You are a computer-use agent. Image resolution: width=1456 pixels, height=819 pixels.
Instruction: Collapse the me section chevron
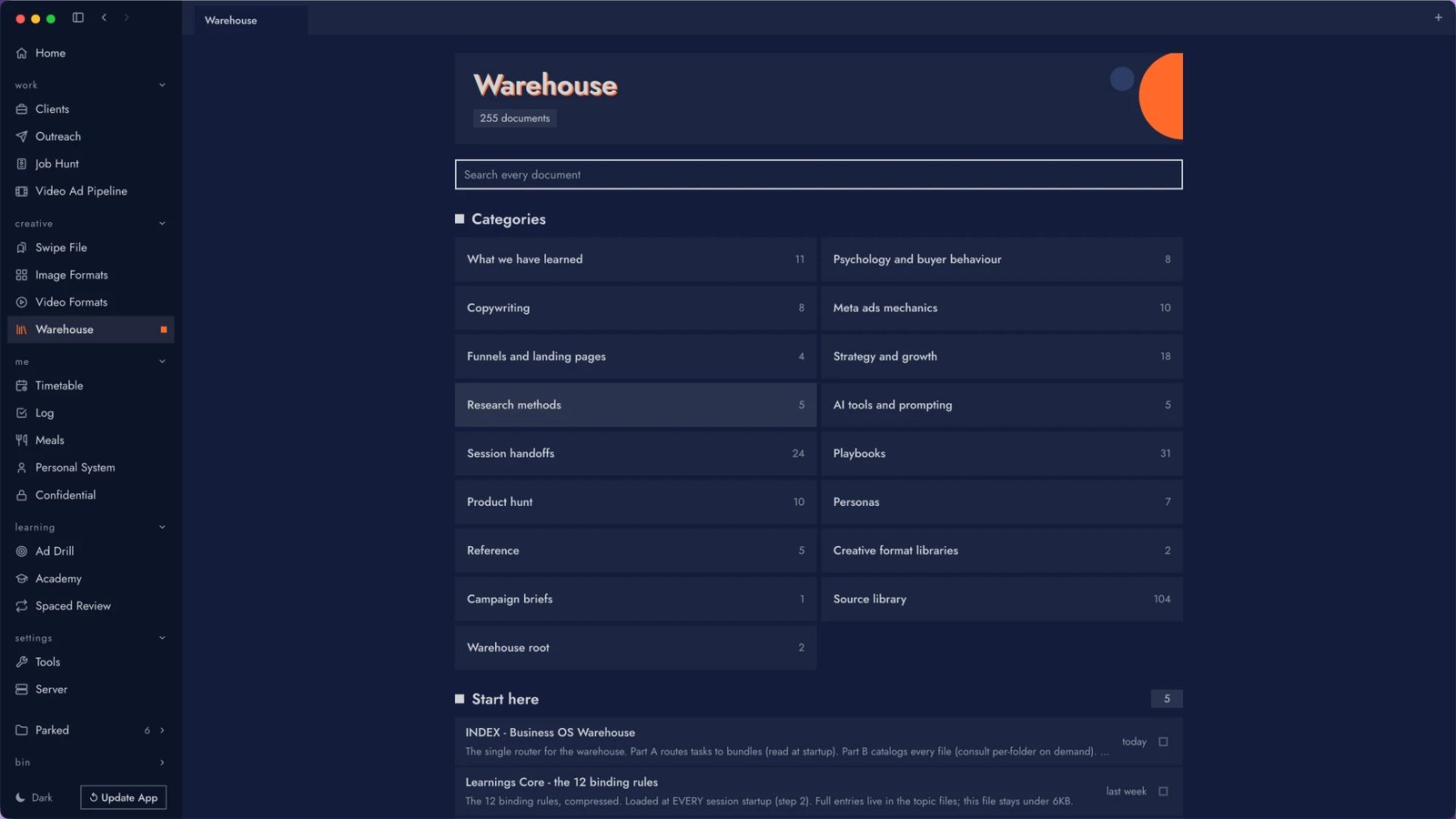click(162, 362)
